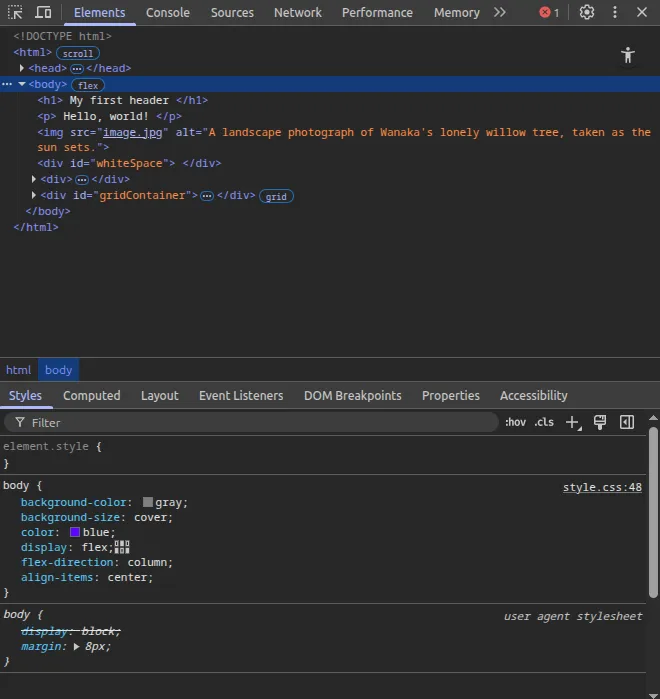The image size is (660, 699).
Task: Collapse the body element node
Action: pyautogui.click(x=21, y=84)
